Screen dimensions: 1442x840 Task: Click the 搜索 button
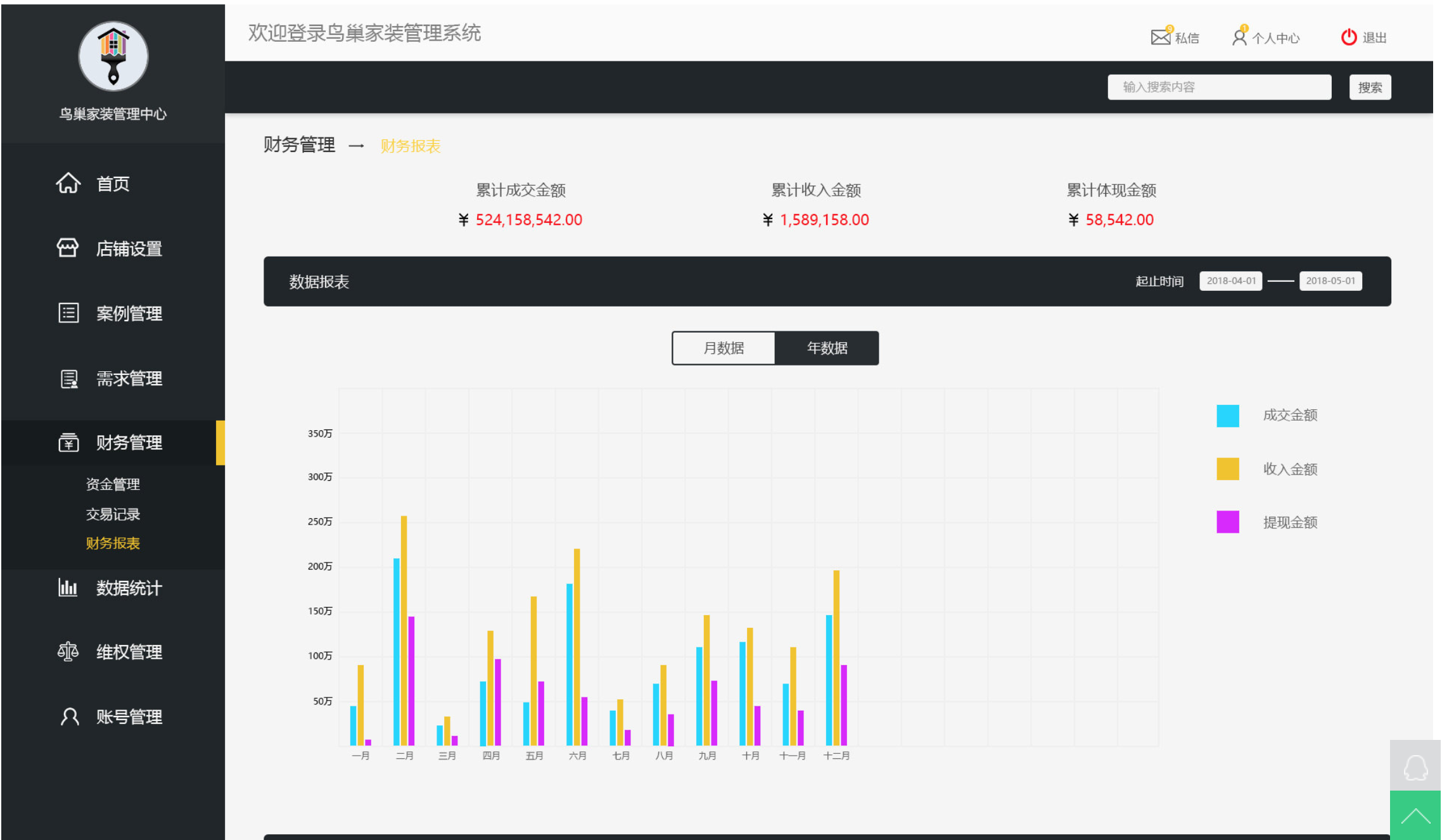coord(1370,87)
